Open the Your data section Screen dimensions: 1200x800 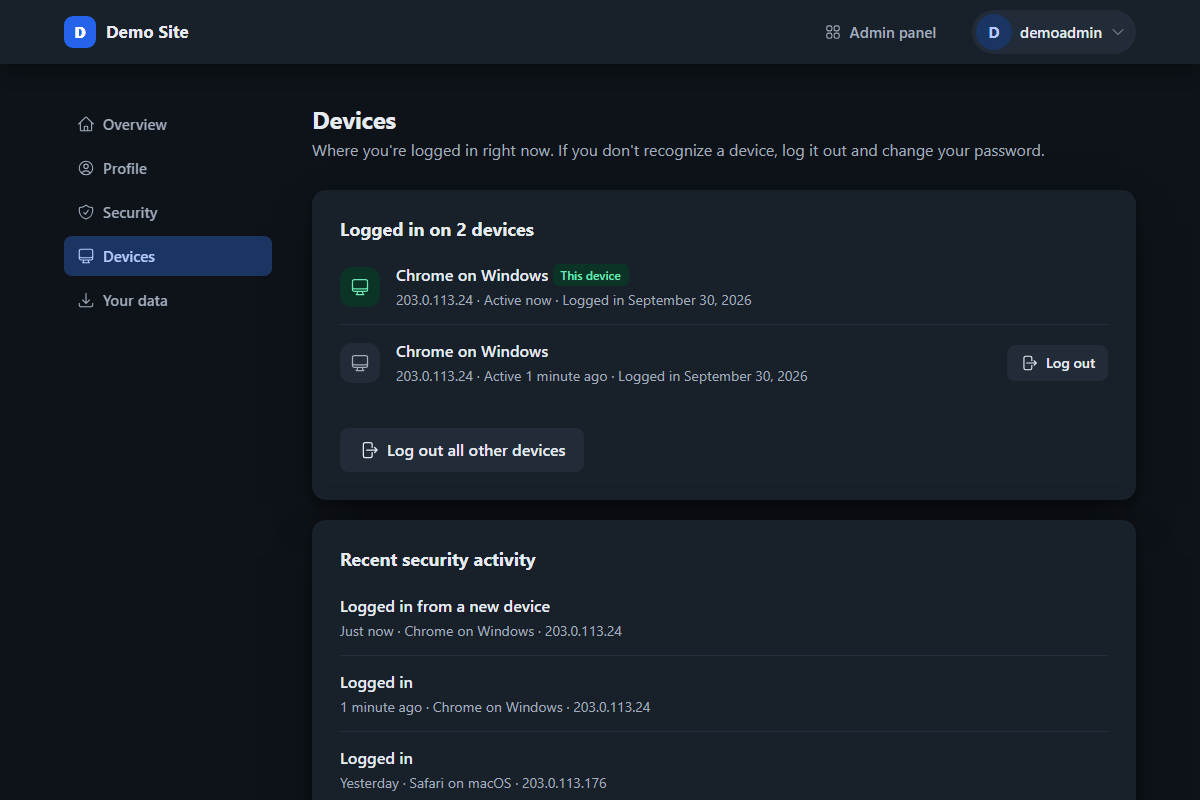click(168, 300)
